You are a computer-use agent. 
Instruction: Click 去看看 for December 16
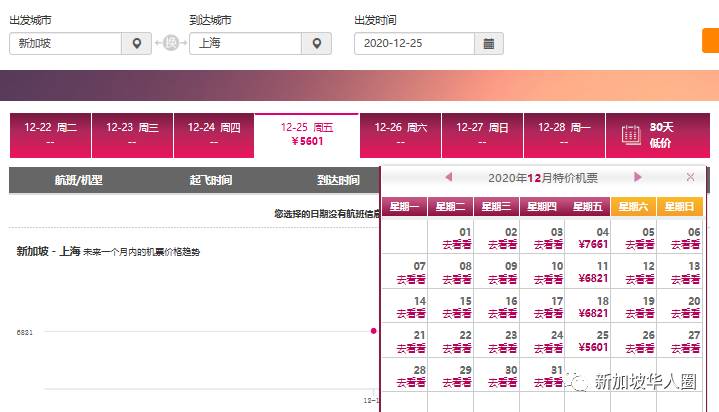point(502,314)
